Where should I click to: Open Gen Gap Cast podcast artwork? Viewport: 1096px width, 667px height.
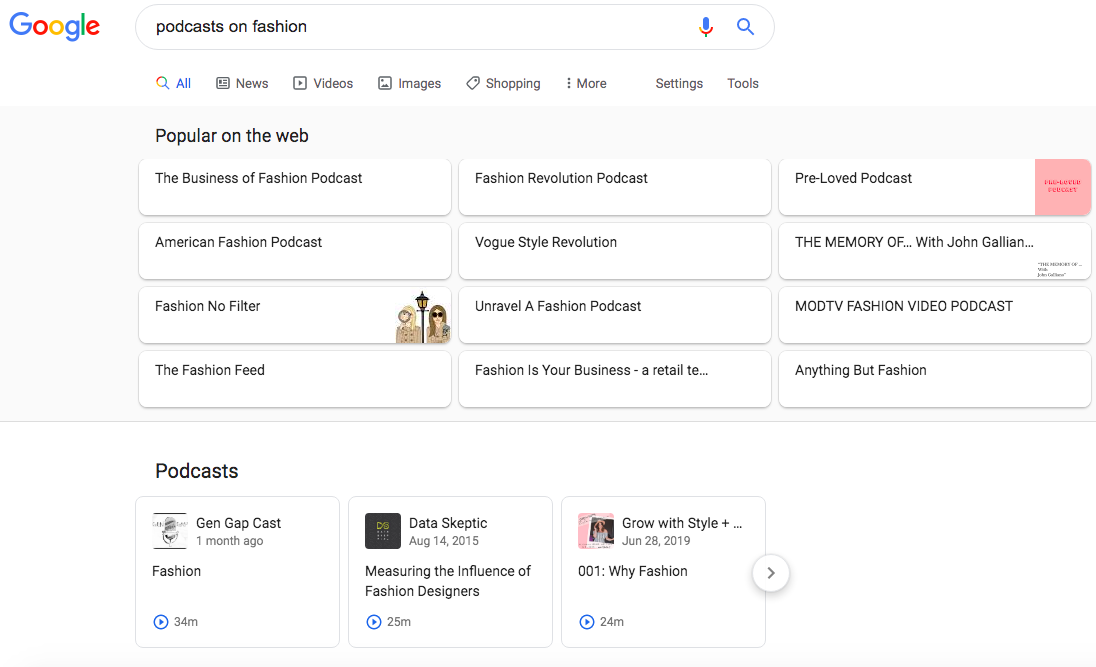[170, 531]
